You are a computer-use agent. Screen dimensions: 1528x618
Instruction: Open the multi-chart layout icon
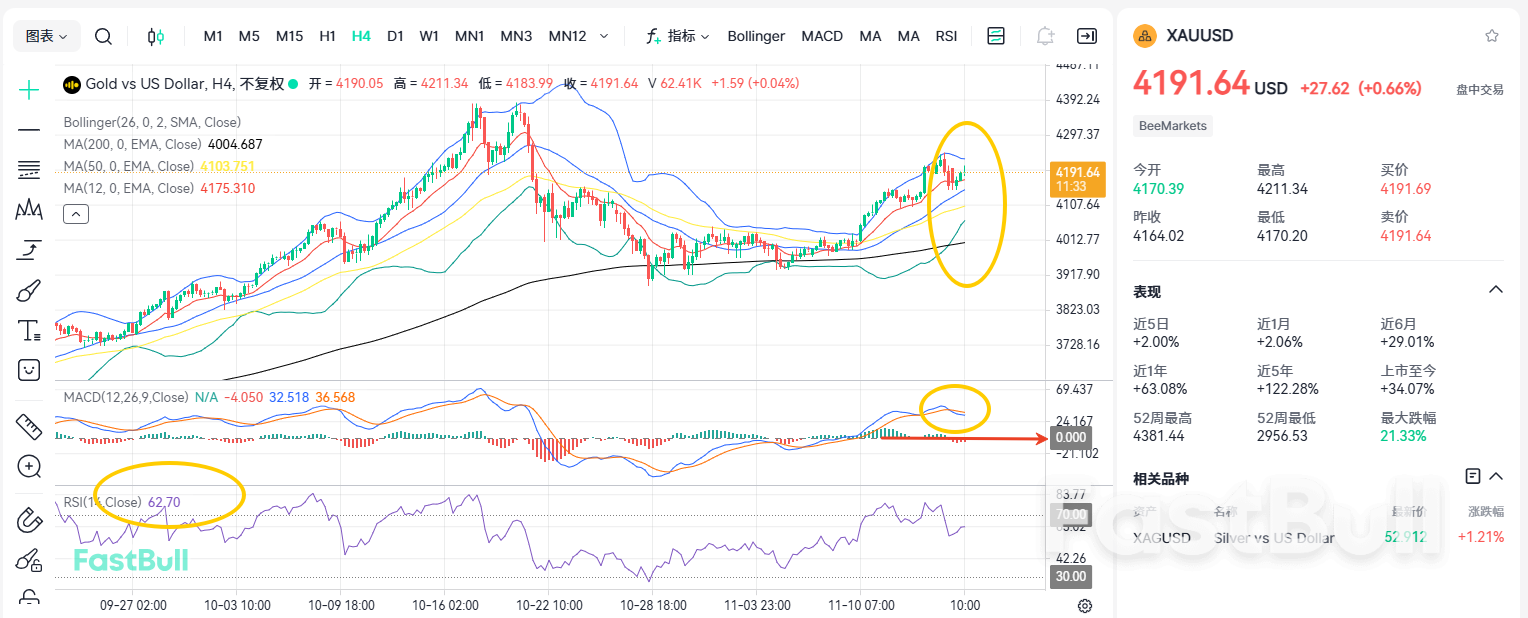pyautogui.click(x=995, y=35)
